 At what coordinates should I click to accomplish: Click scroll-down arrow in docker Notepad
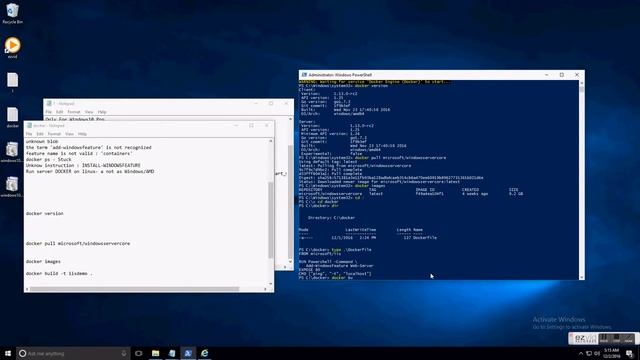270,283
